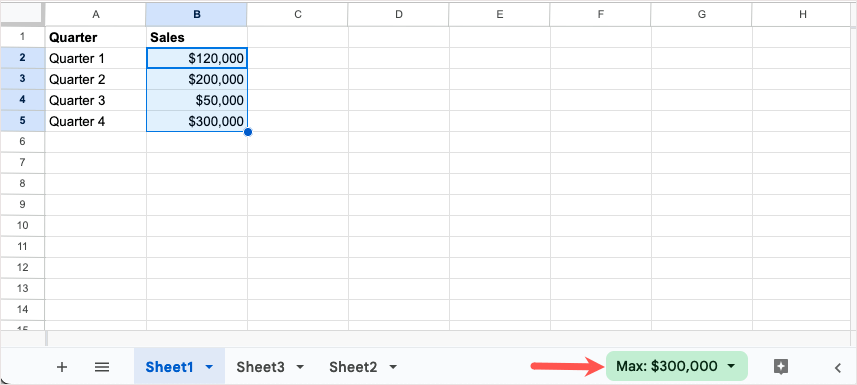Open Sheet2 tab dropdown arrow
The height and width of the screenshot is (385, 857).
pos(392,368)
